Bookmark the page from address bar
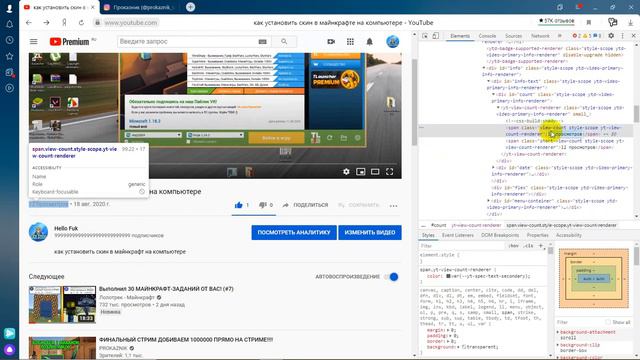 click(x=589, y=22)
